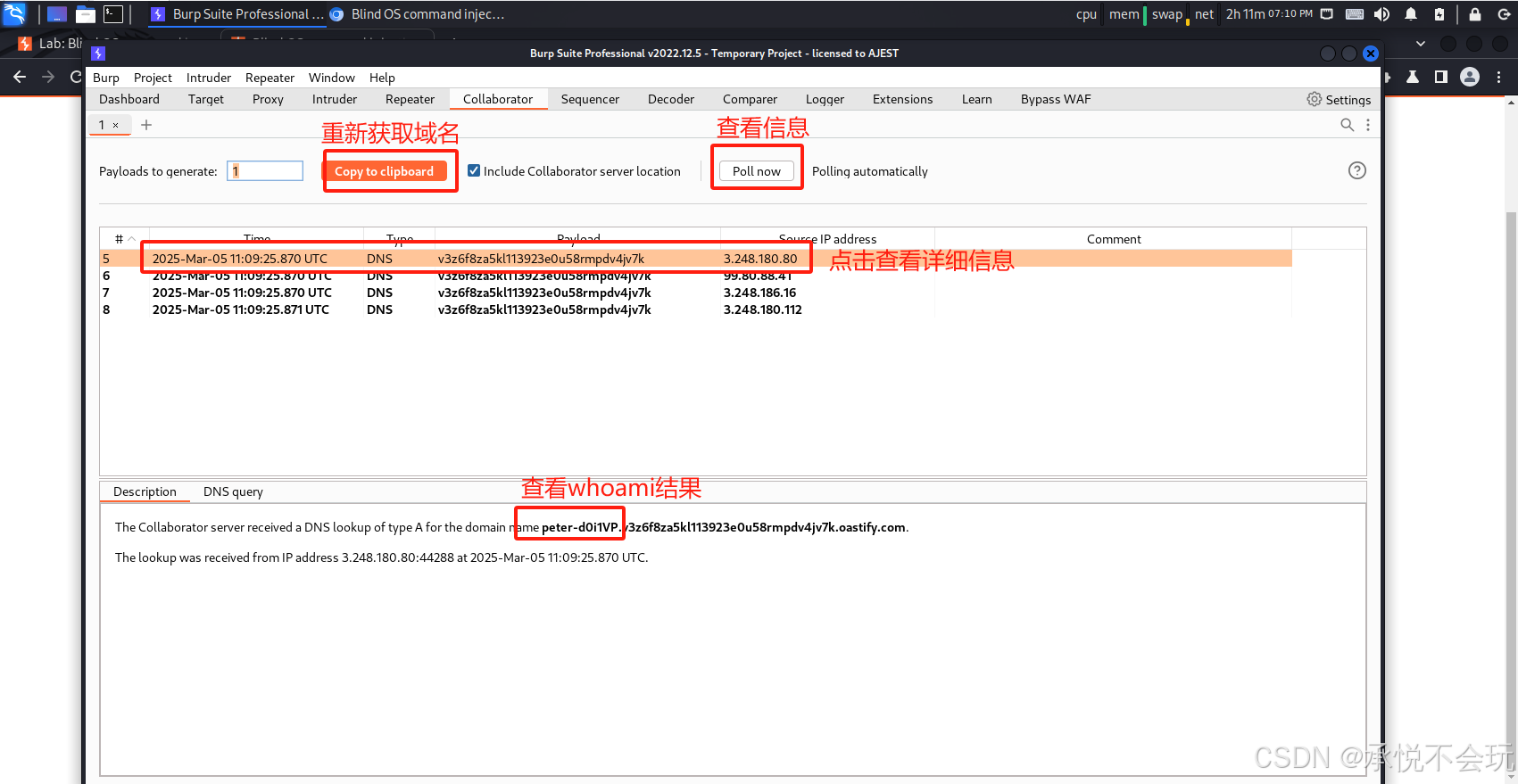This screenshot has height=784, width=1518.
Task: Switch to the Comparer tab
Action: tap(750, 99)
